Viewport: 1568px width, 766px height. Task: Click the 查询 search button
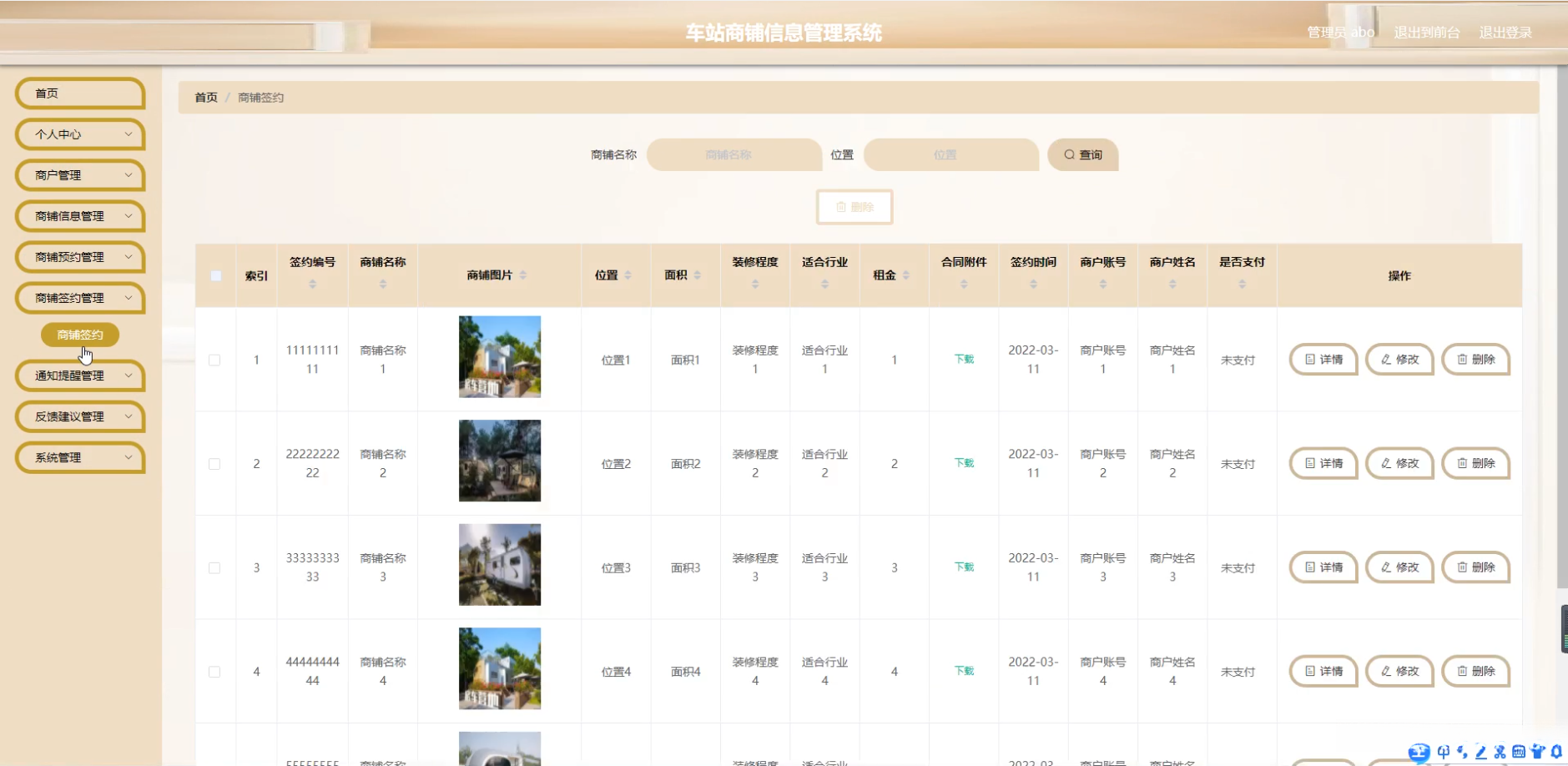click(1082, 154)
